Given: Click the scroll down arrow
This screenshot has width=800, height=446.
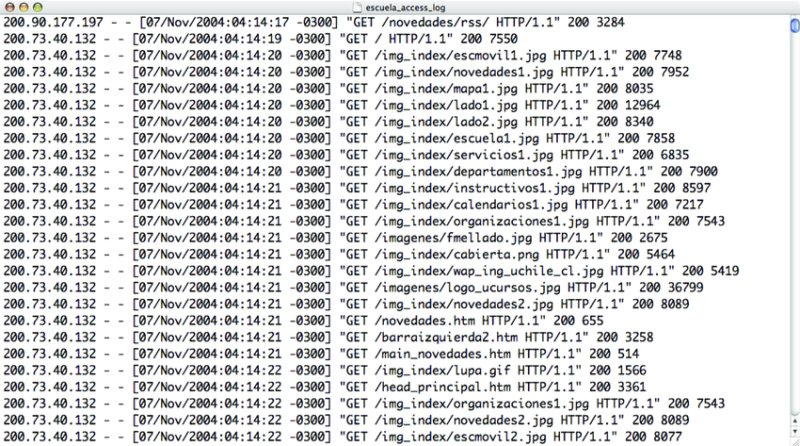Looking at the screenshot, I should tap(795, 432).
